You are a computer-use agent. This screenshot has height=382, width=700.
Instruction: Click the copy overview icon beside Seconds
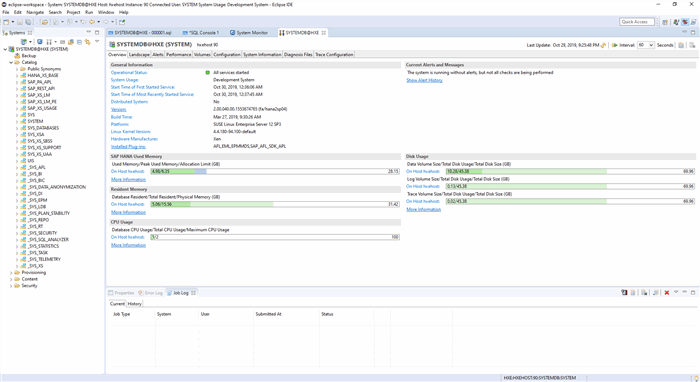click(681, 45)
